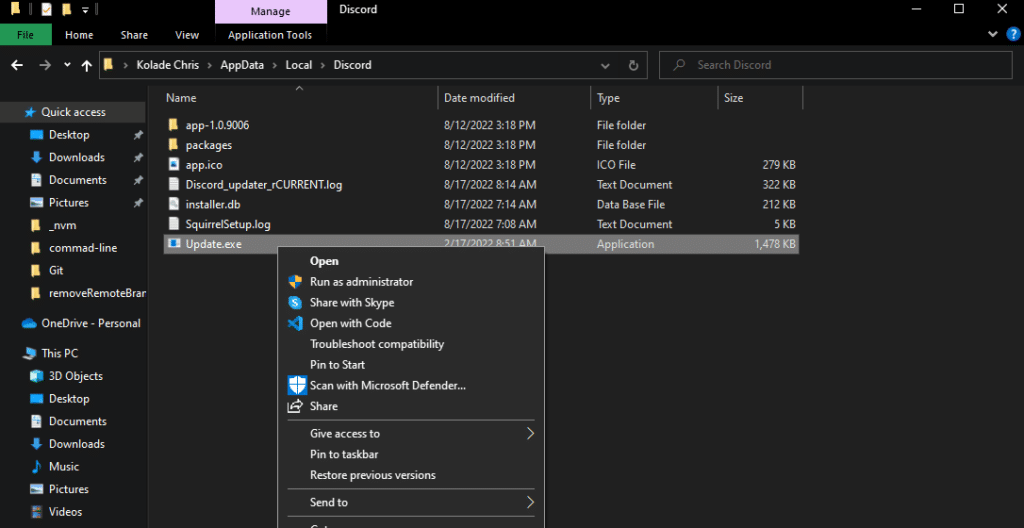Expand the Send to submenu
Screen dimensions: 1024x528
[x=411, y=503]
